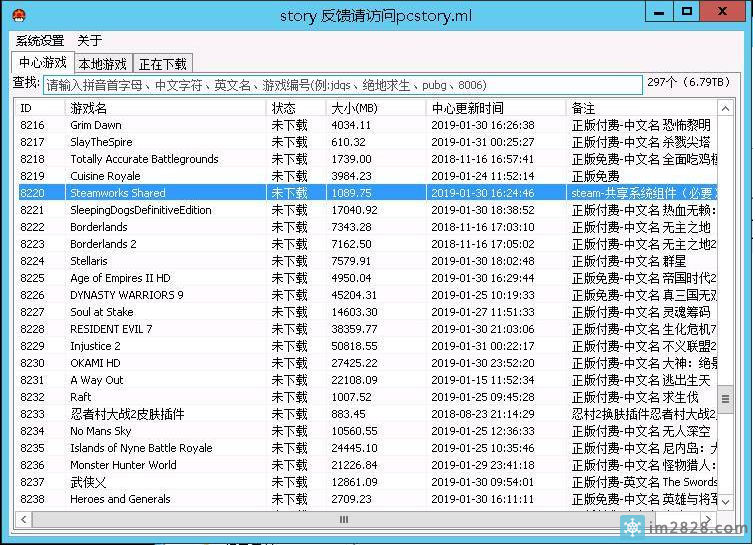Select the Age of Empires II HD row
The width and height of the screenshot is (755, 545).
(x=367, y=278)
